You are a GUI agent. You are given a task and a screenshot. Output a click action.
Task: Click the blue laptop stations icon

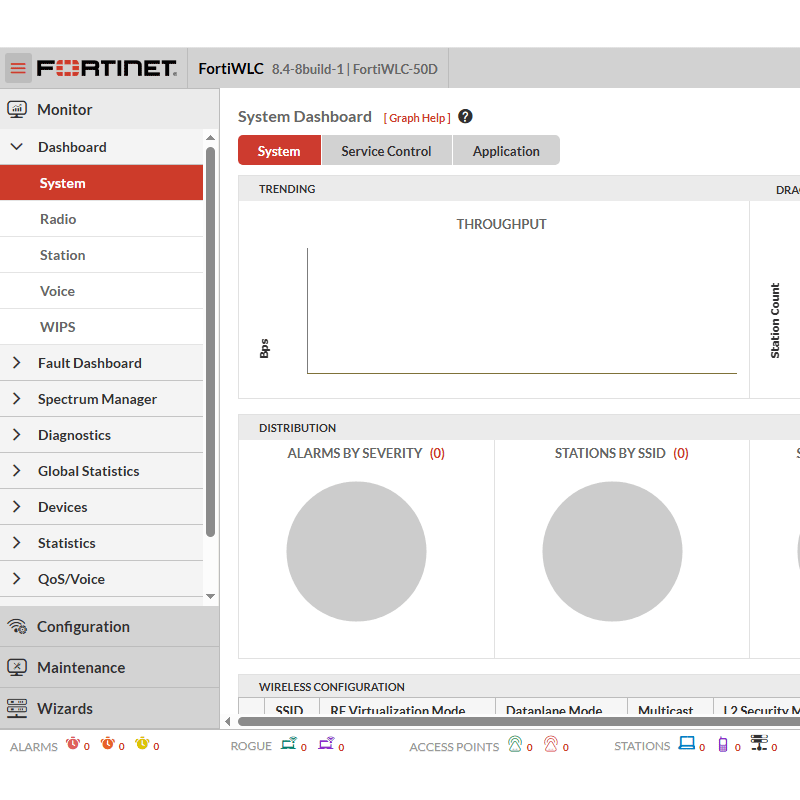pos(686,744)
